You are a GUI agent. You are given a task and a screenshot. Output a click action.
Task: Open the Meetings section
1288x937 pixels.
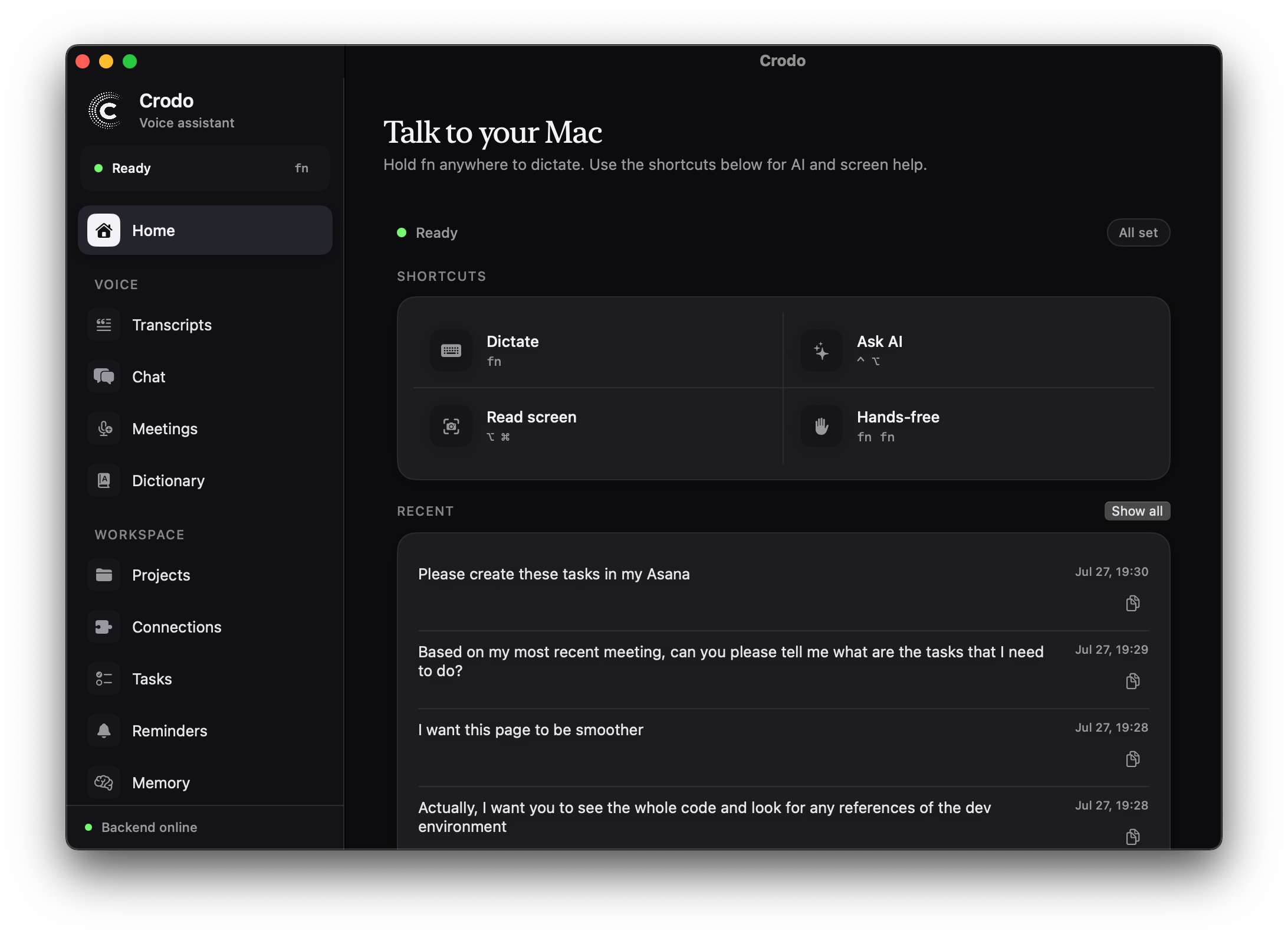[205, 429]
